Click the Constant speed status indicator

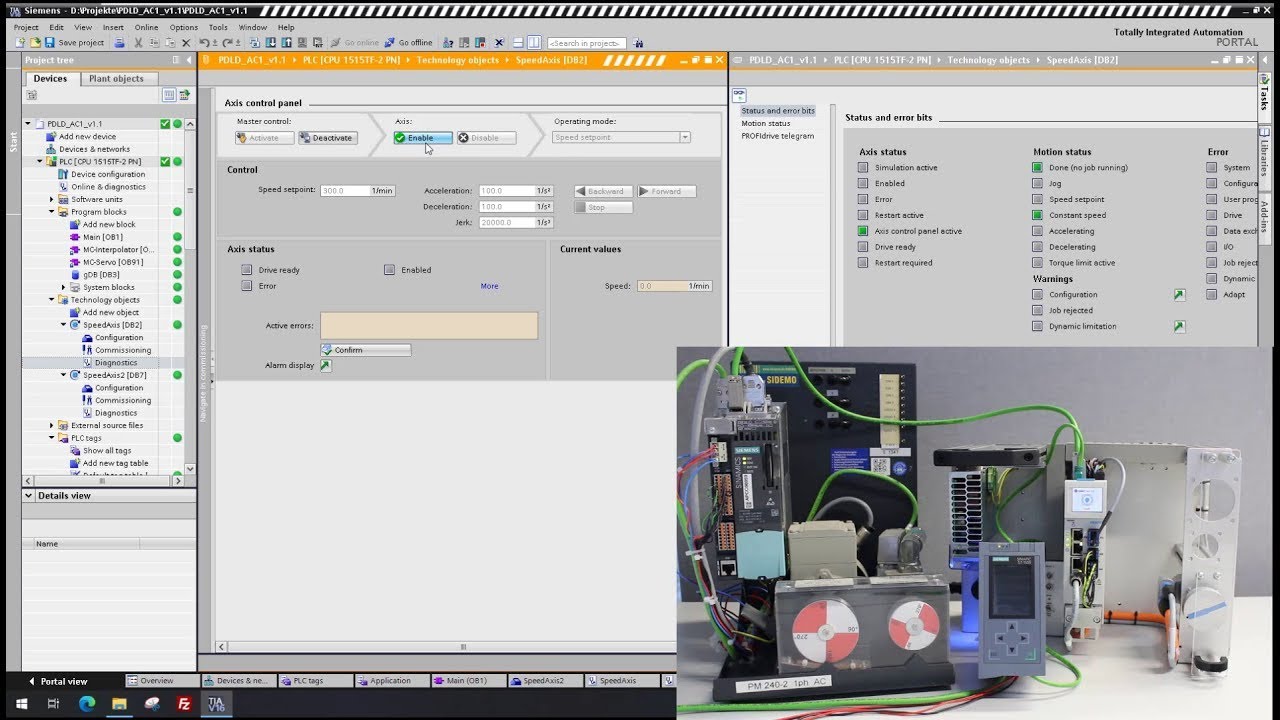click(x=1037, y=215)
